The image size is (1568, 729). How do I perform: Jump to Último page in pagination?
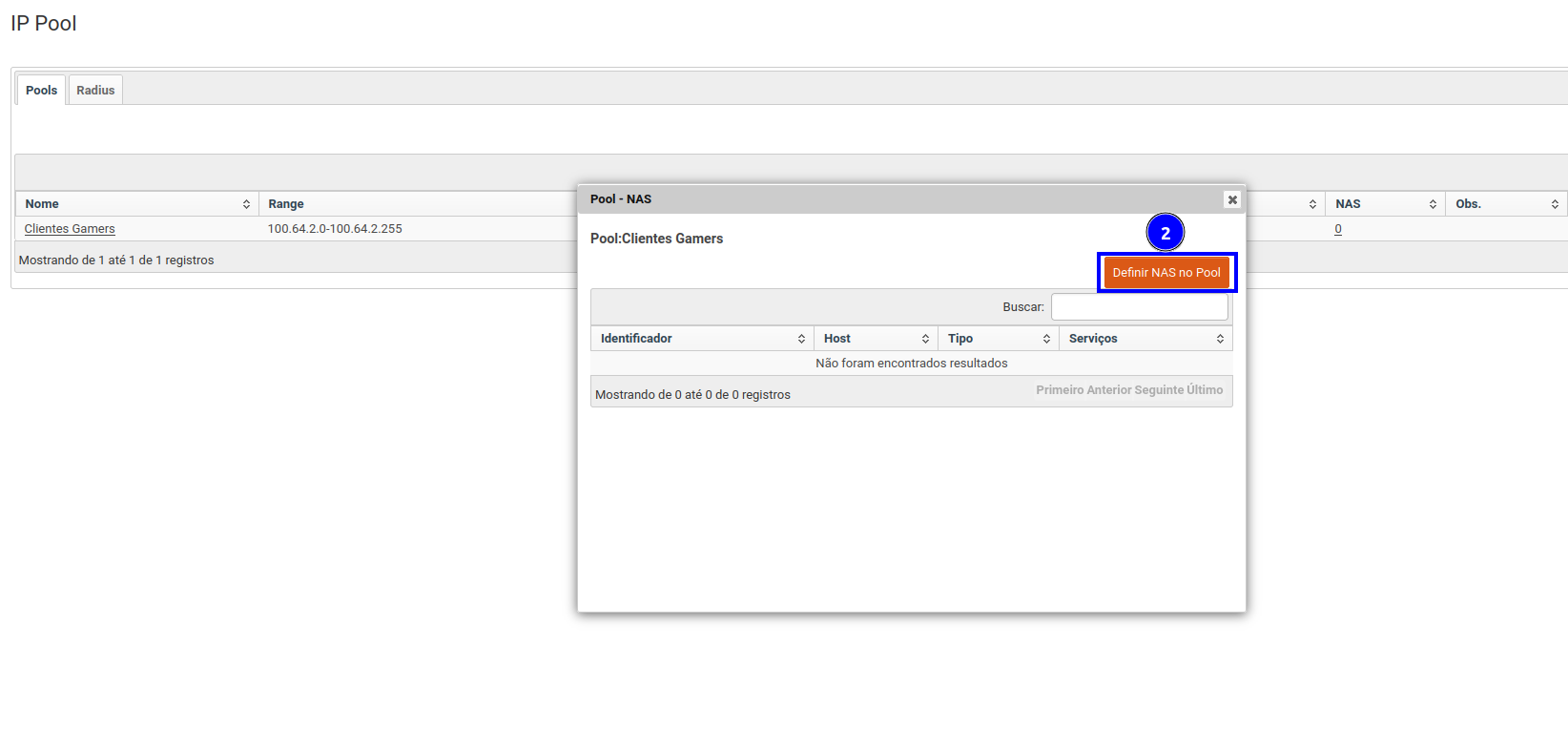pyautogui.click(x=1205, y=390)
